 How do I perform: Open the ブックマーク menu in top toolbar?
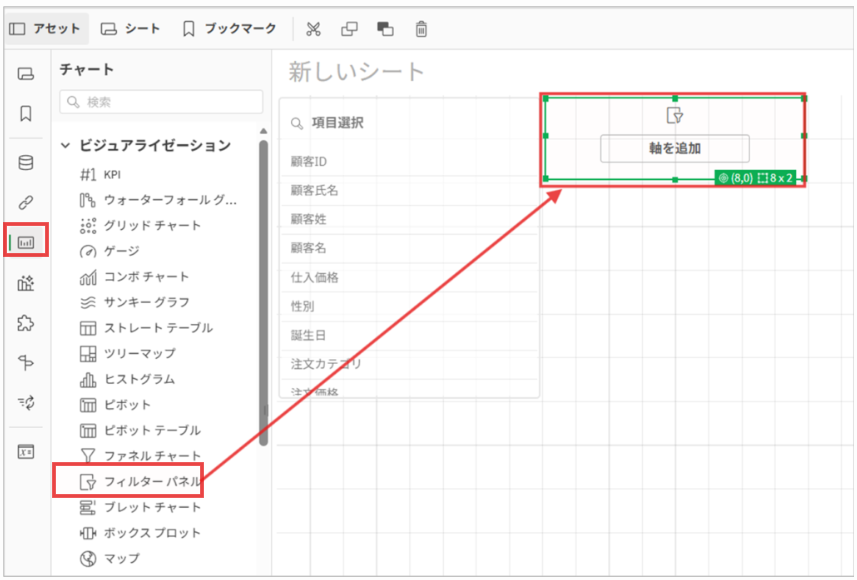click(229, 29)
